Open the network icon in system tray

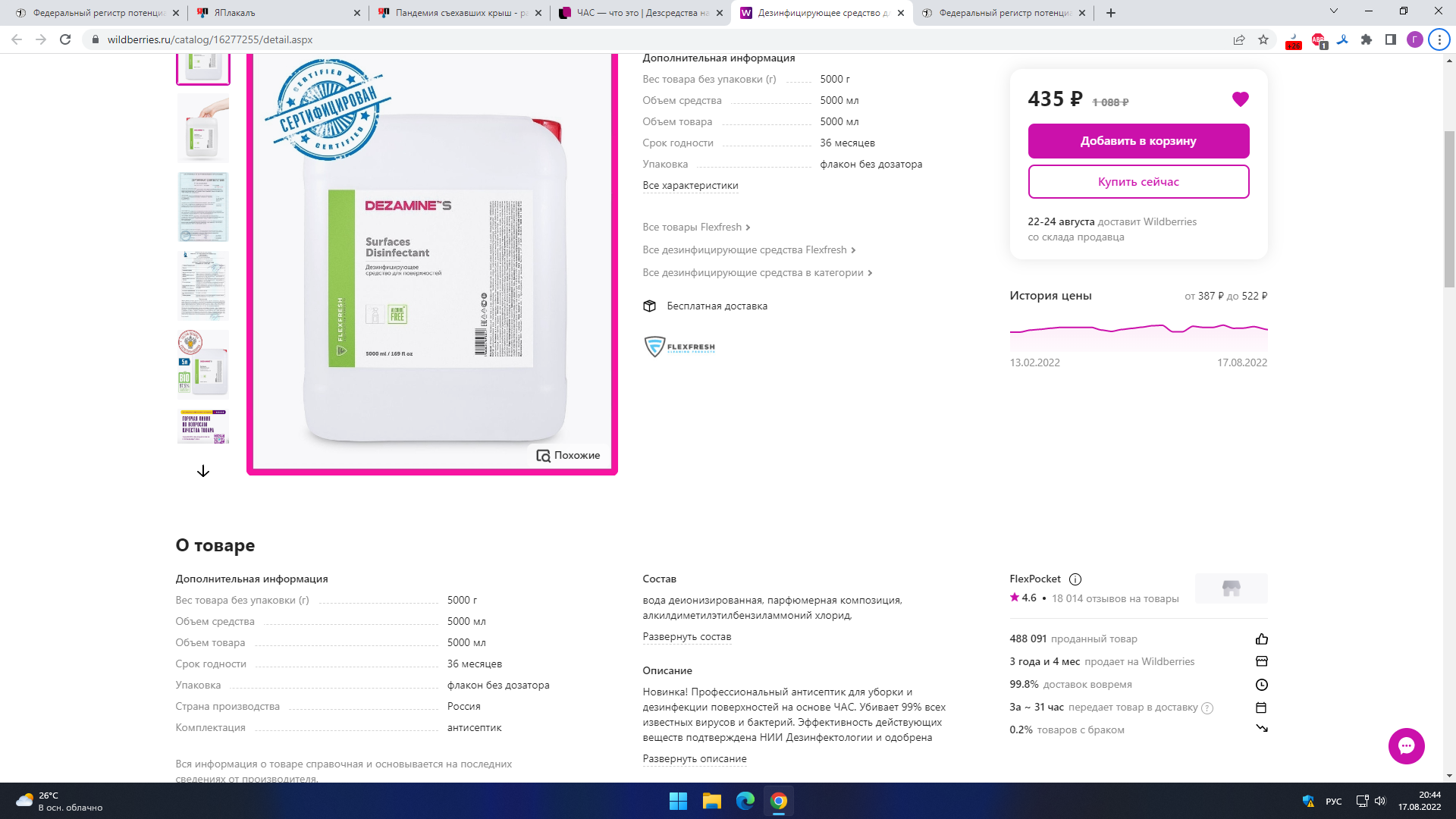coord(1362,801)
